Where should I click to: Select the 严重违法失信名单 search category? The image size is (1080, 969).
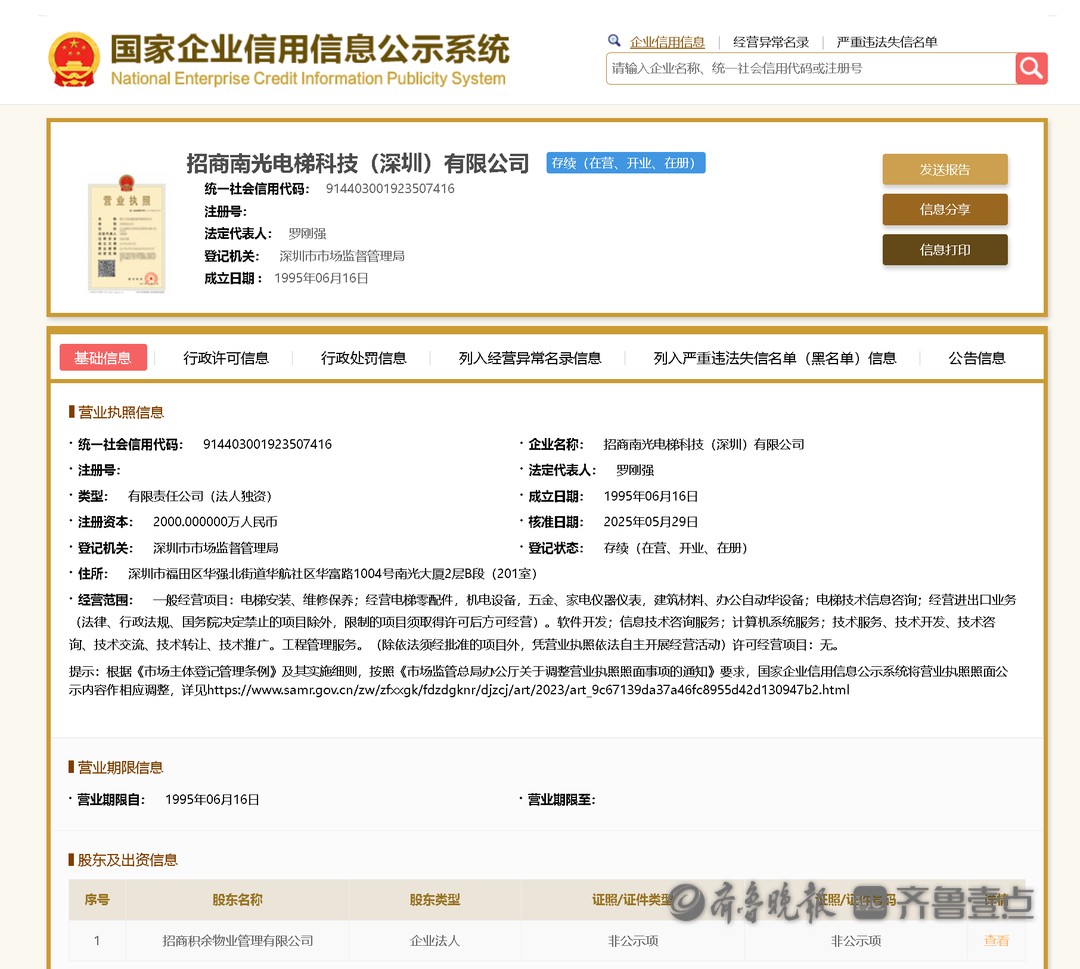887,42
